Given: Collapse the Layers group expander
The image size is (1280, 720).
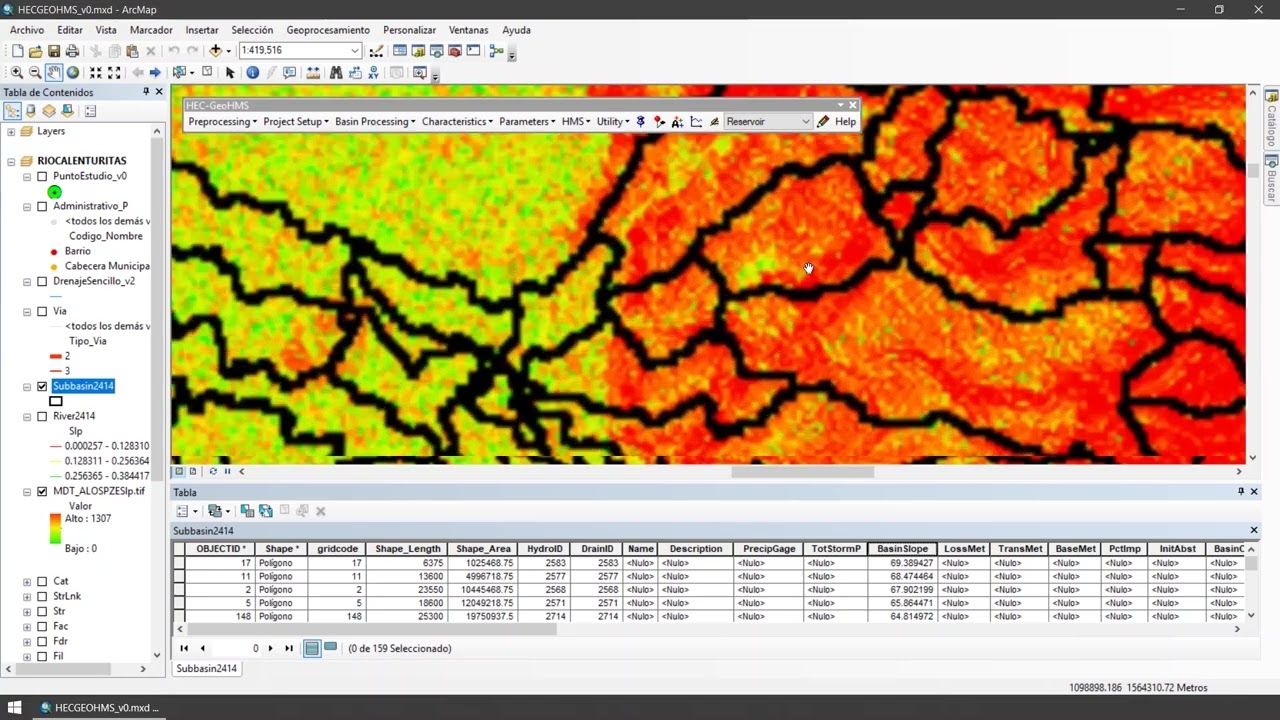Looking at the screenshot, I should tap(12, 132).
